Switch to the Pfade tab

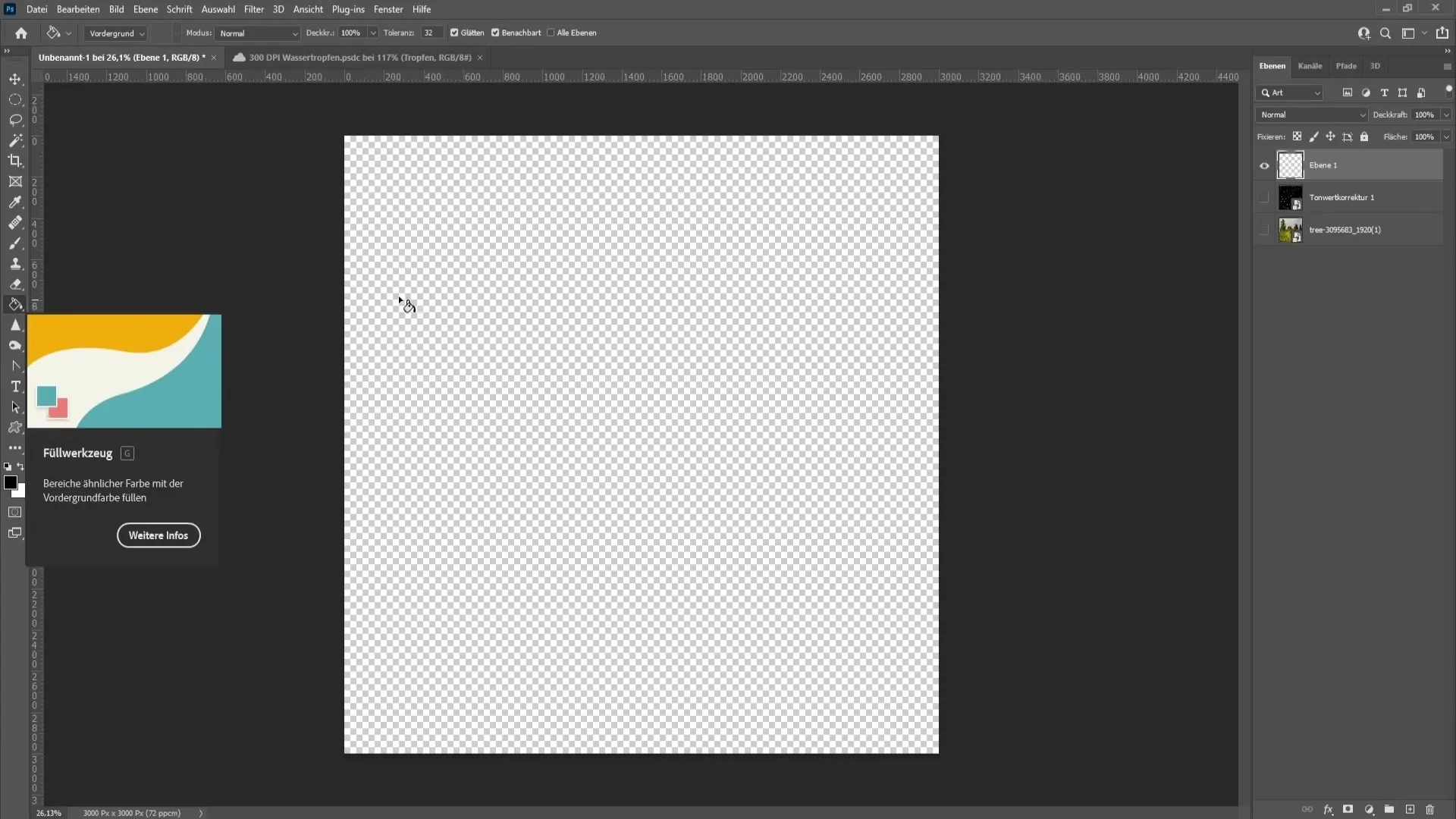click(x=1346, y=66)
